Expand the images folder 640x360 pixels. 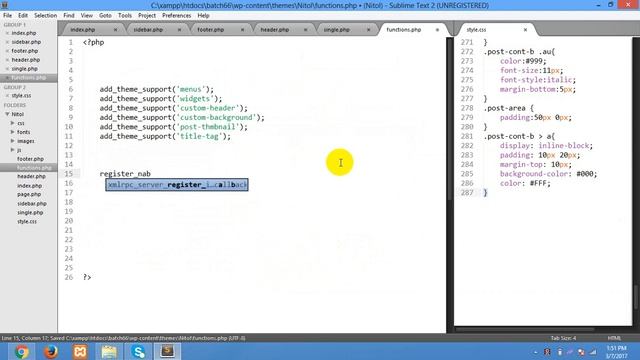(13, 141)
